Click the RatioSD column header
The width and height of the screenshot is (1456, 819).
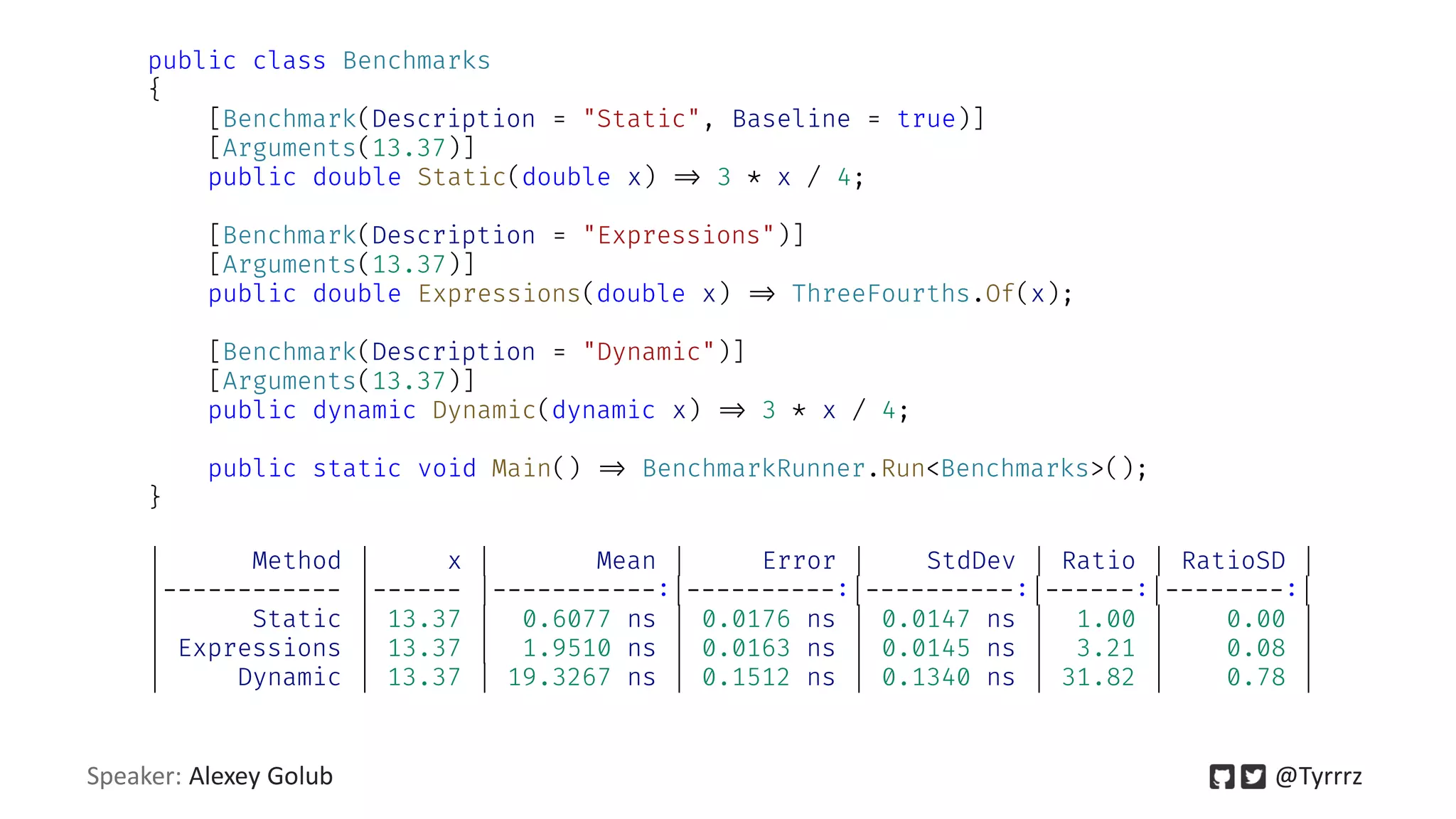tap(1233, 561)
